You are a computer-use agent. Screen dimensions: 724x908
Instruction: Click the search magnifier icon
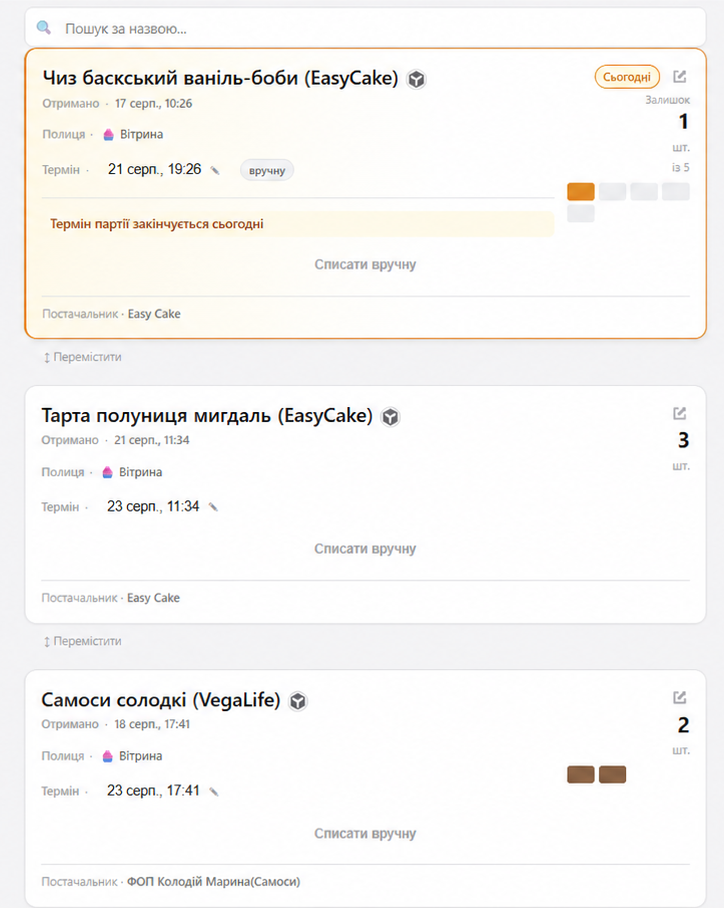[x=43, y=28]
